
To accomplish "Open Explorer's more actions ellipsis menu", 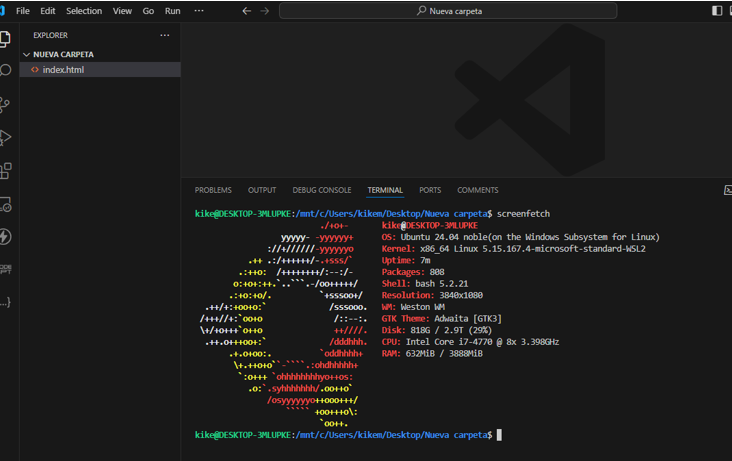I will (165, 35).
